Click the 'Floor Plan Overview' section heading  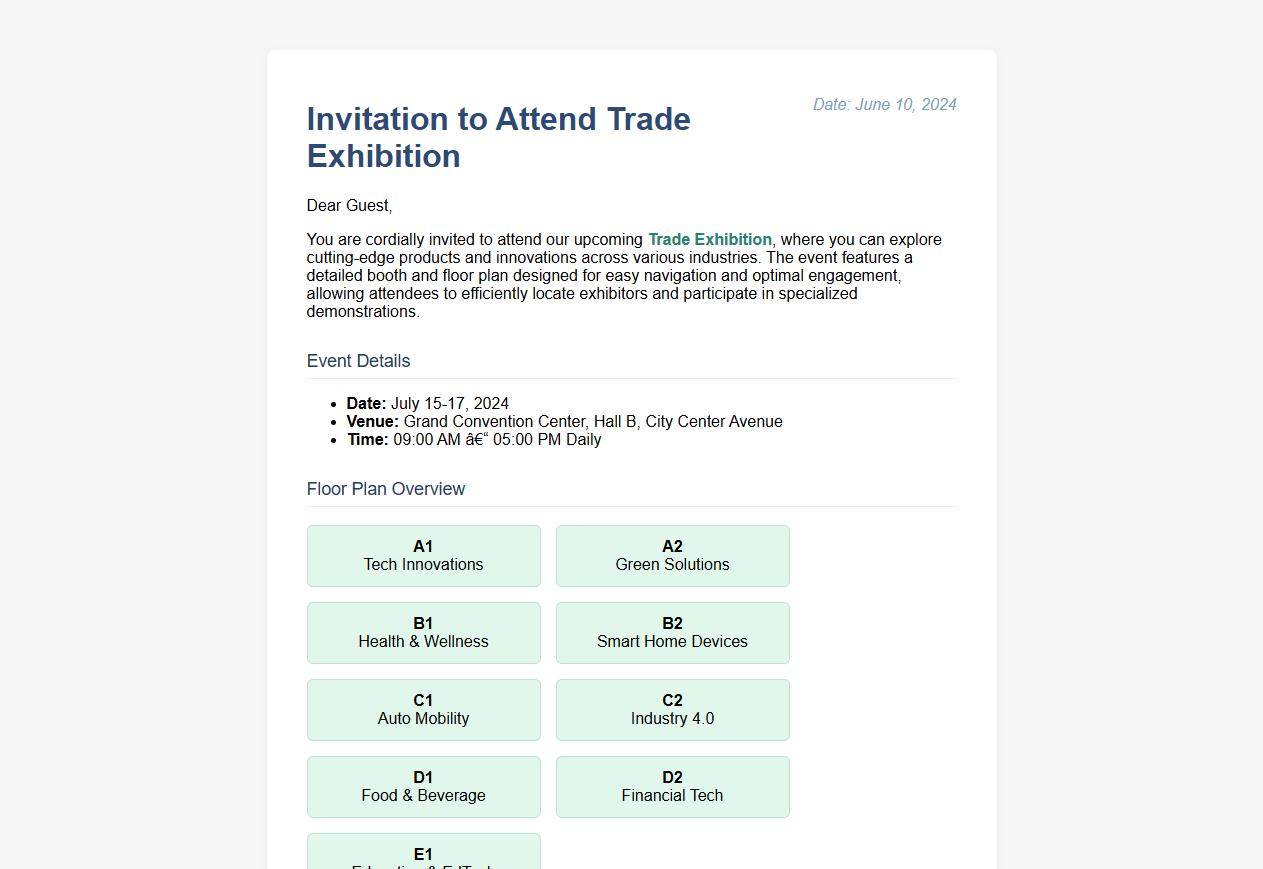[x=385, y=489]
